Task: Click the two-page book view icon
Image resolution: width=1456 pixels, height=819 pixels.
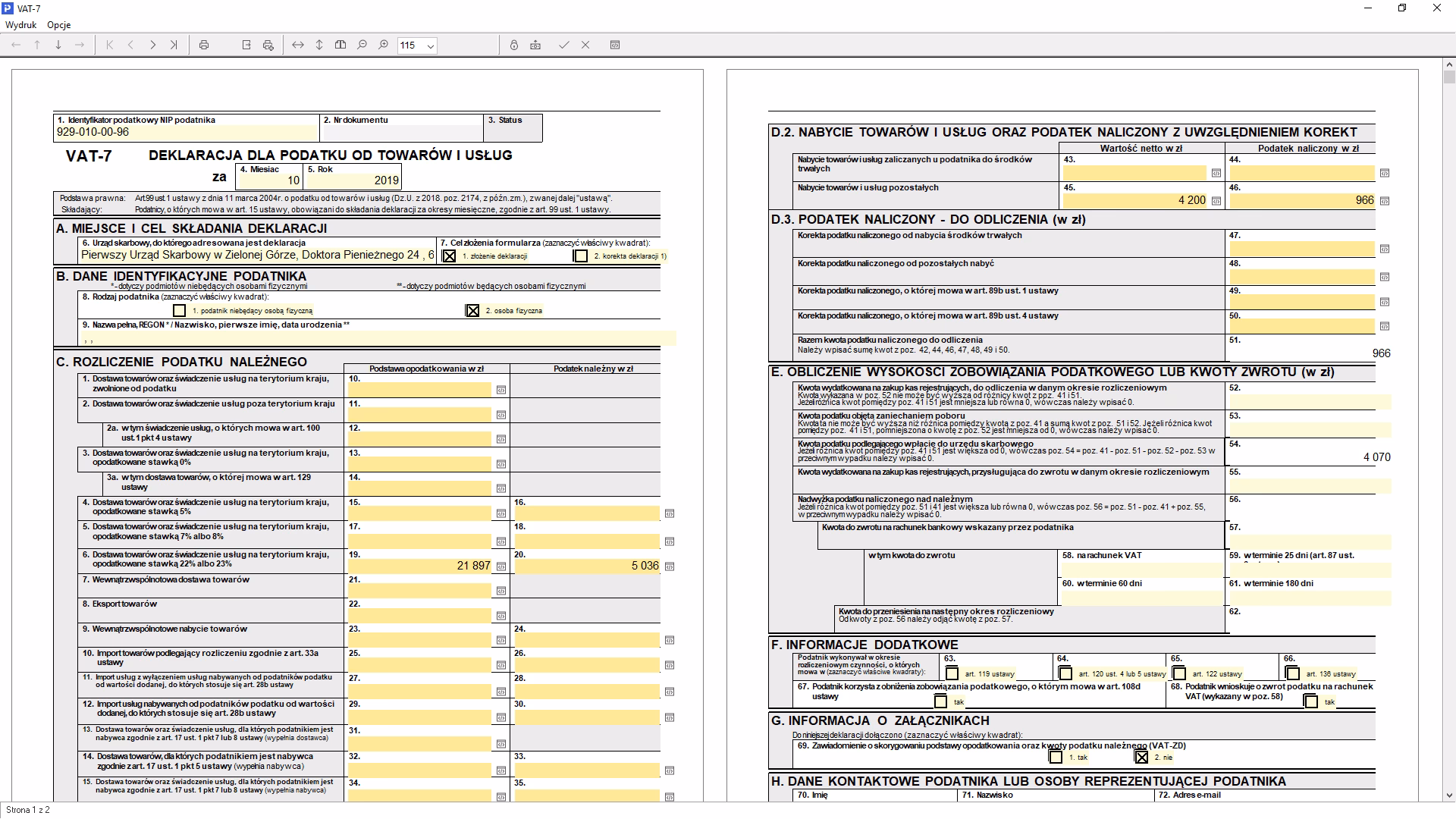Action: pyautogui.click(x=340, y=45)
